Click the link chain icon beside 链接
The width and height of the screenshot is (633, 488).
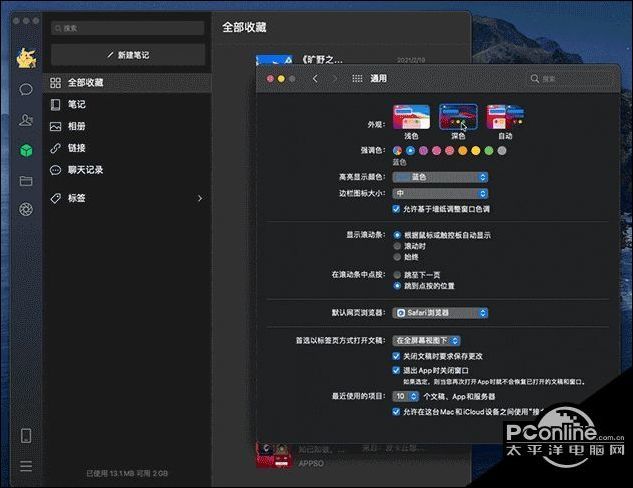pyautogui.click(x=55, y=148)
